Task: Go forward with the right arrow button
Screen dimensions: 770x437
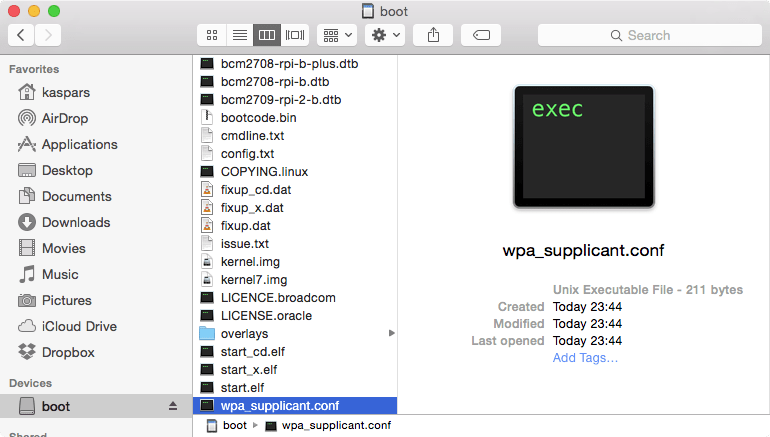Action: point(48,35)
